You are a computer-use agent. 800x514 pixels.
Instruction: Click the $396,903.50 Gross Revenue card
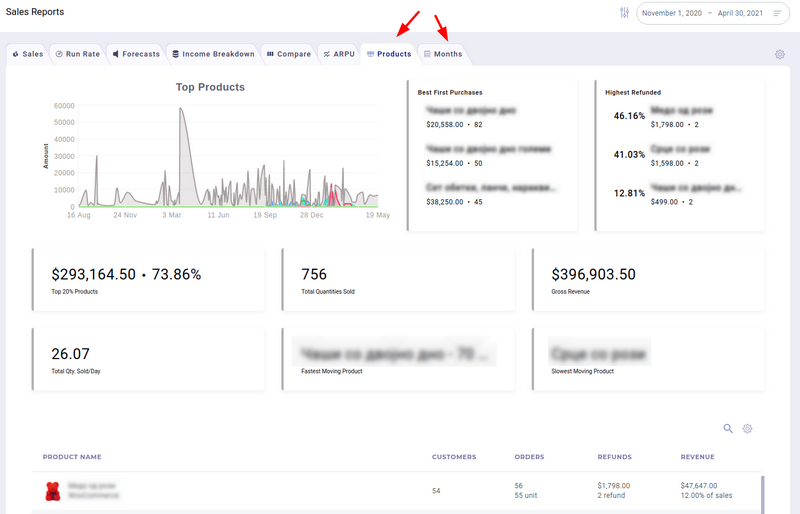click(648, 280)
